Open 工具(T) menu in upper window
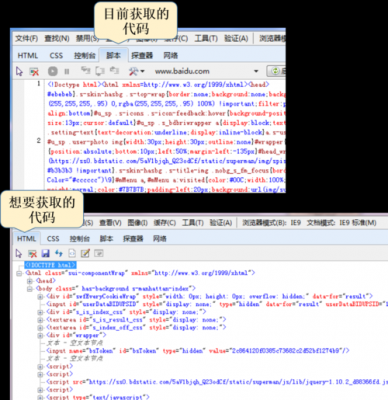The image size is (388, 400). [x=206, y=39]
